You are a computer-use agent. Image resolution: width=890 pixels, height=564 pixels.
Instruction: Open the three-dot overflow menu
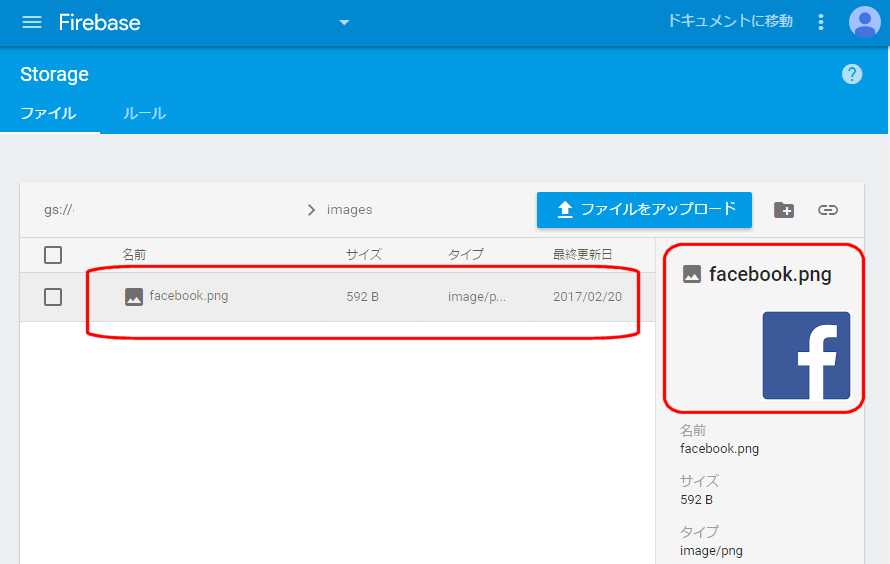pos(821,22)
